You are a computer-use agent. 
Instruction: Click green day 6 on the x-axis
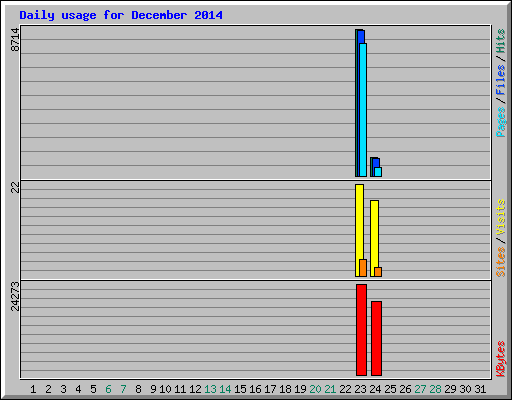[x=108, y=389]
